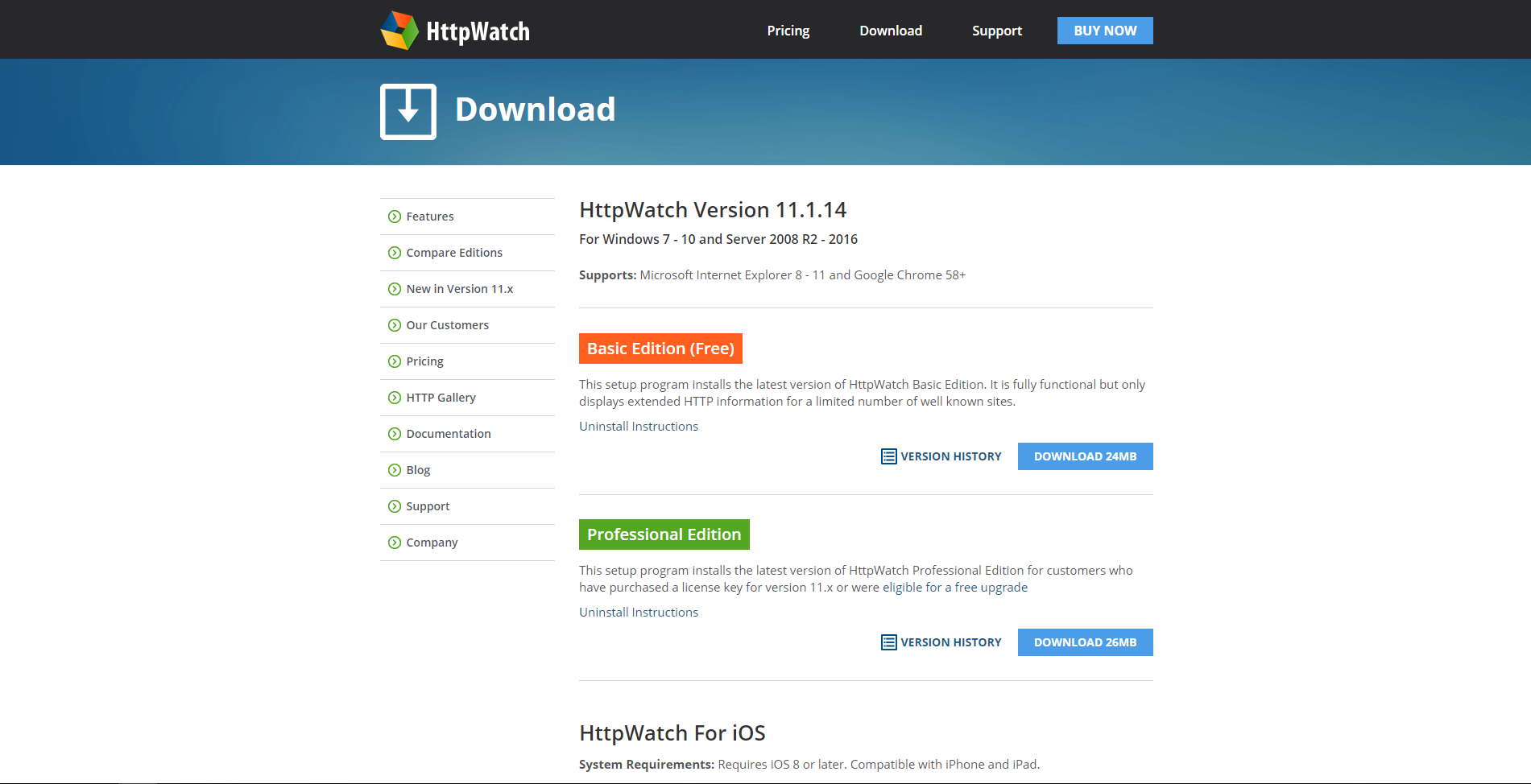Click the arrow icon beside HTTP Gallery
Viewport: 1531px width, 784px height.
[395, 398]
